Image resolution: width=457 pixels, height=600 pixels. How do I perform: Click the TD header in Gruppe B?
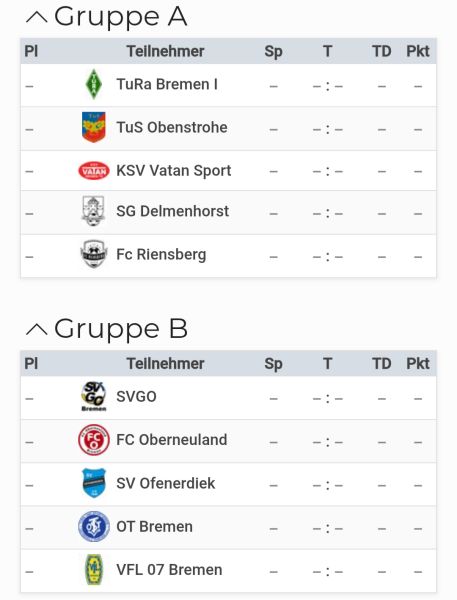[382, 364]
